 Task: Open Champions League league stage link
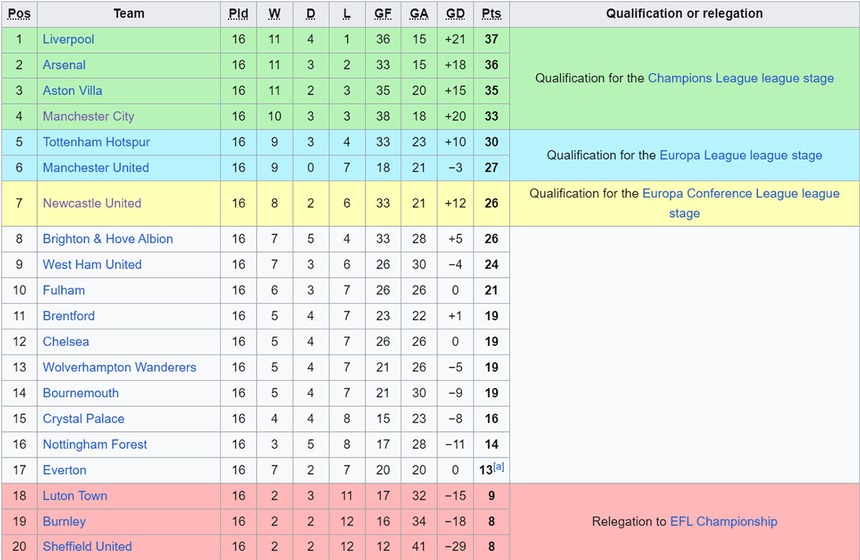(x=740, y=78)
